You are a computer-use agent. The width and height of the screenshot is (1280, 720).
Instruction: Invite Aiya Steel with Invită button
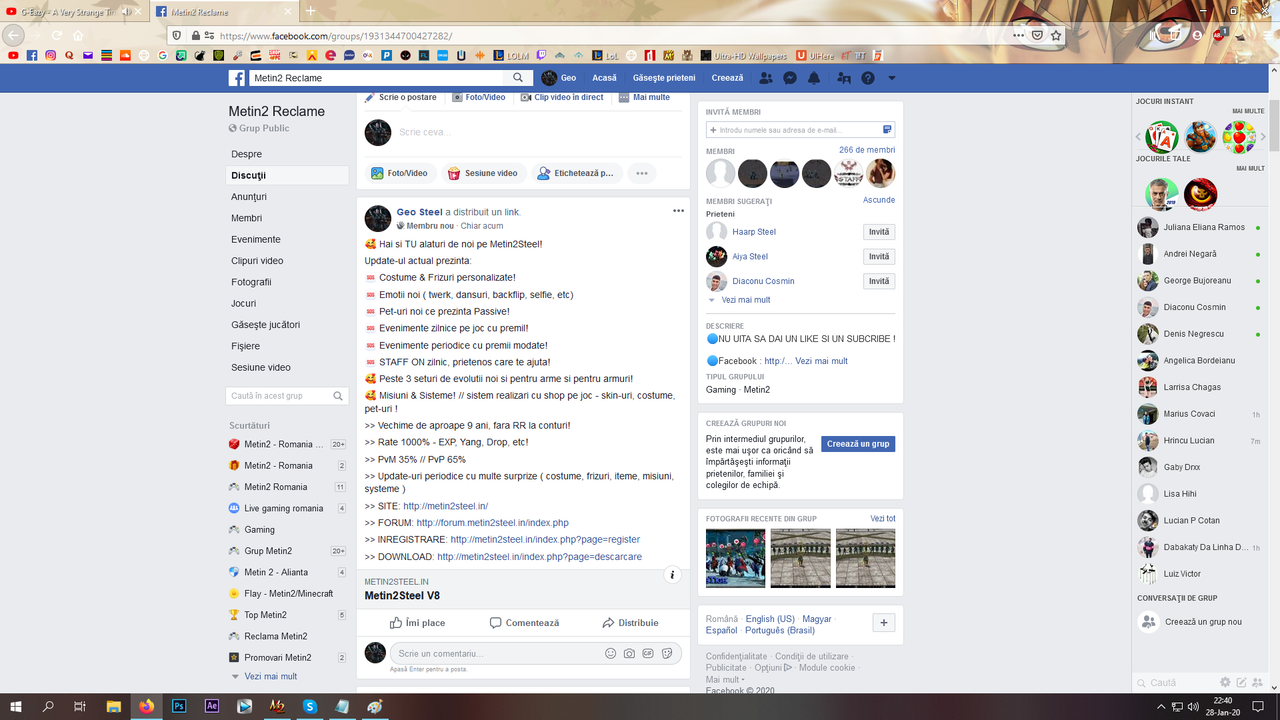(x=879, y=257)
